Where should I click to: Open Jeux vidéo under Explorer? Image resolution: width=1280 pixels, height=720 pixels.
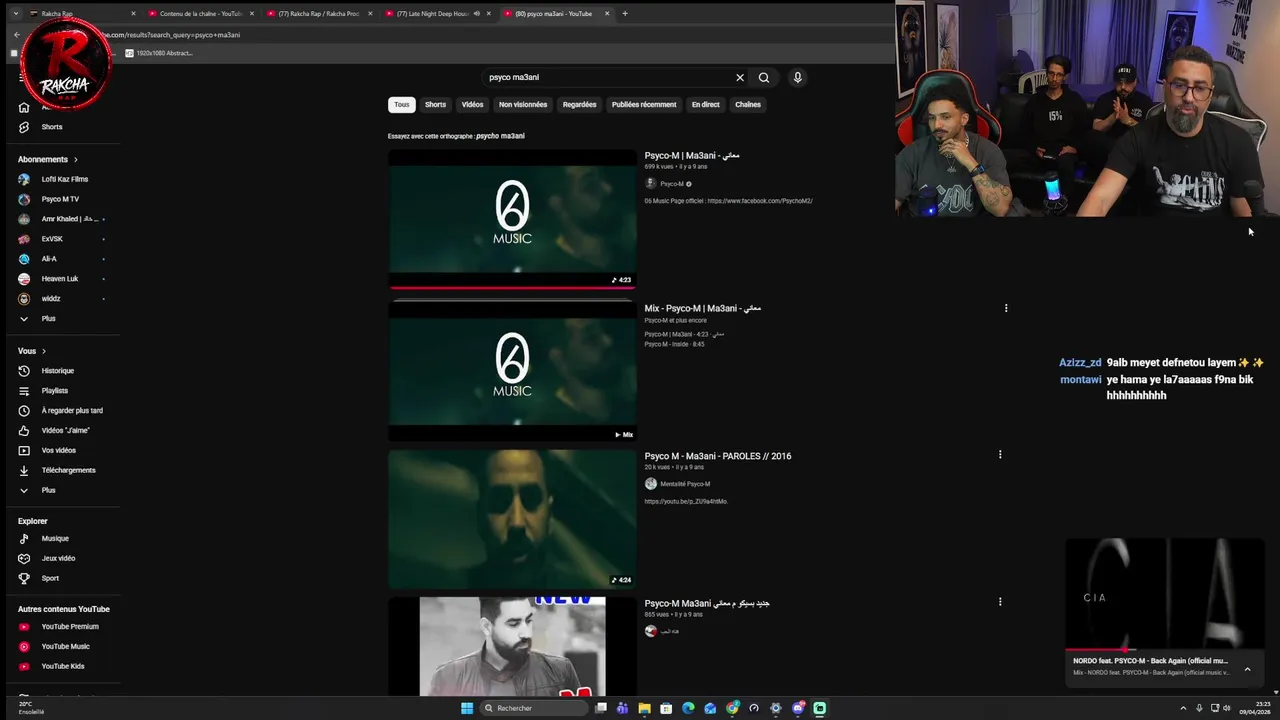point(60,559)
